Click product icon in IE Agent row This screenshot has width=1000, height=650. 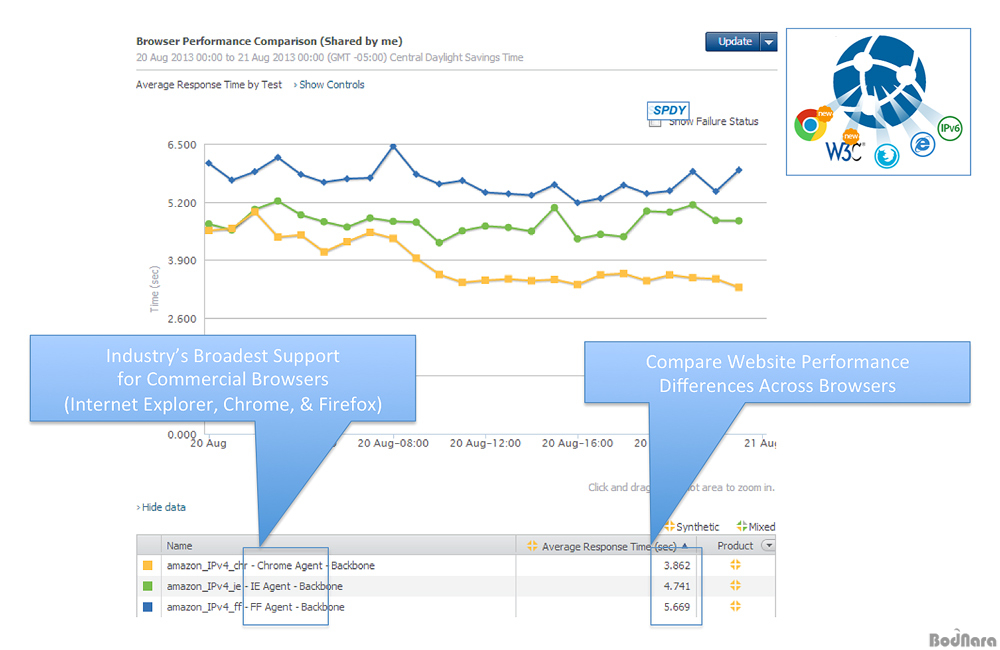click(735, 586)
